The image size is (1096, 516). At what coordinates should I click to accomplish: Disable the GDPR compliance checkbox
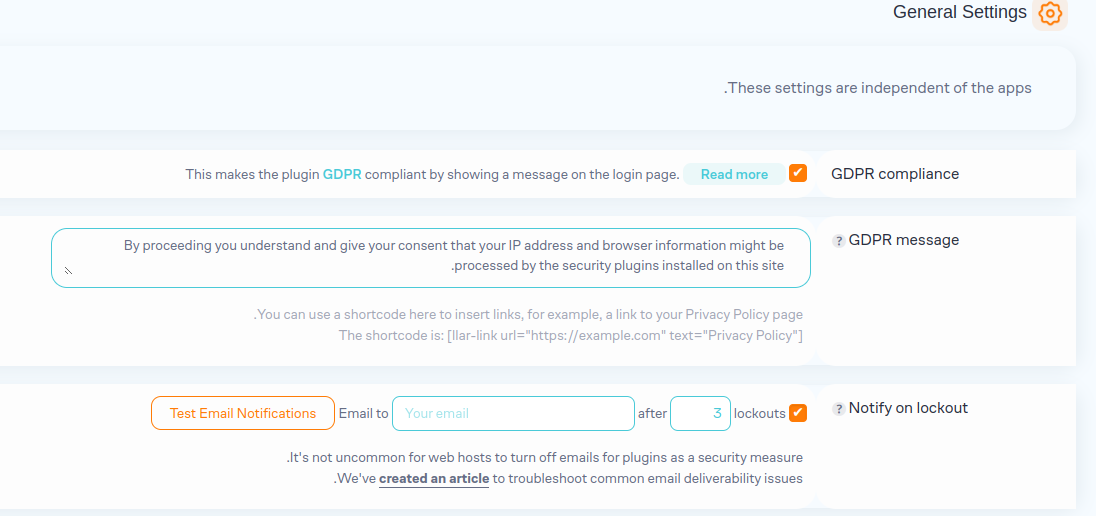click(798, 173)
